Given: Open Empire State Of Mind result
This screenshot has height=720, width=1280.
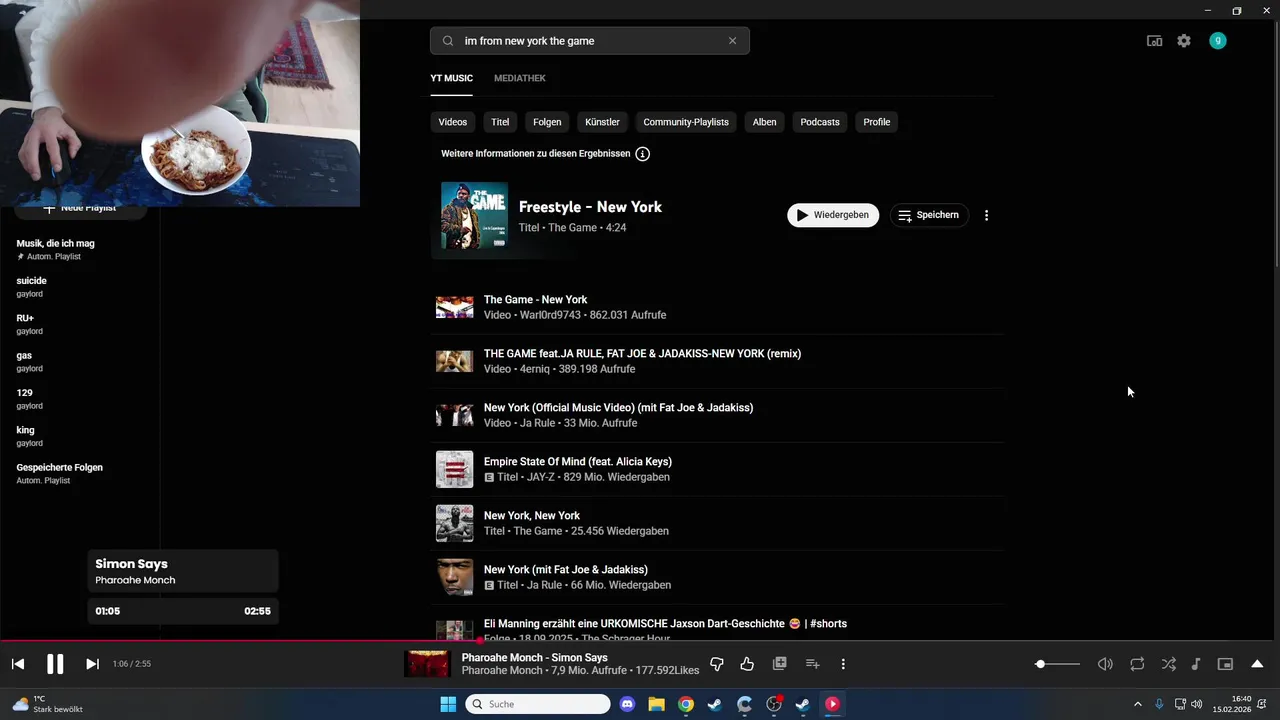Looking at the screenshot, I should point(717,469).
